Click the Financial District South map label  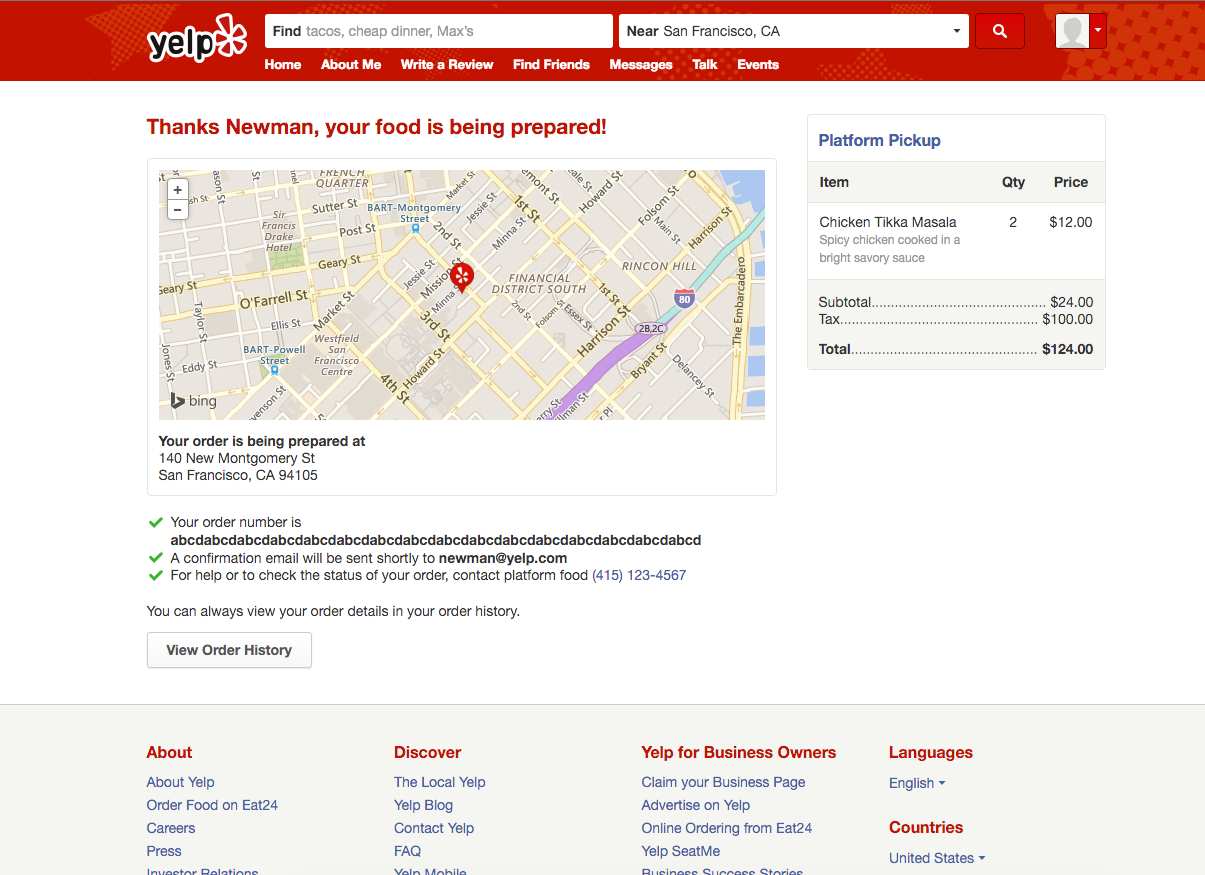pos(539,283)
